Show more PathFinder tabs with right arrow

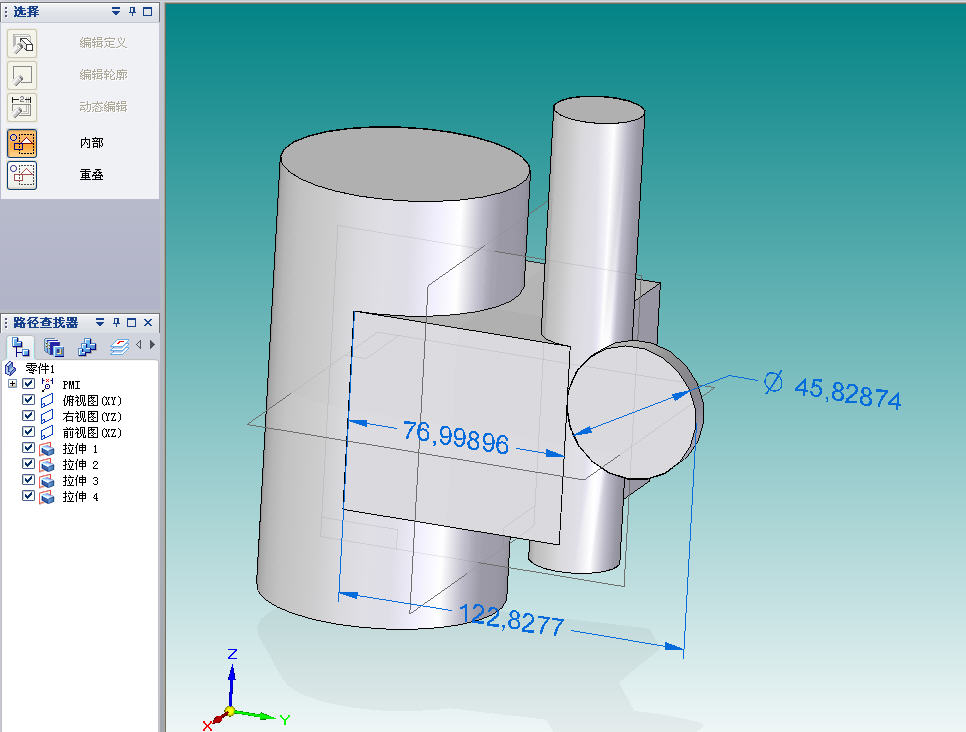point(152,345)
